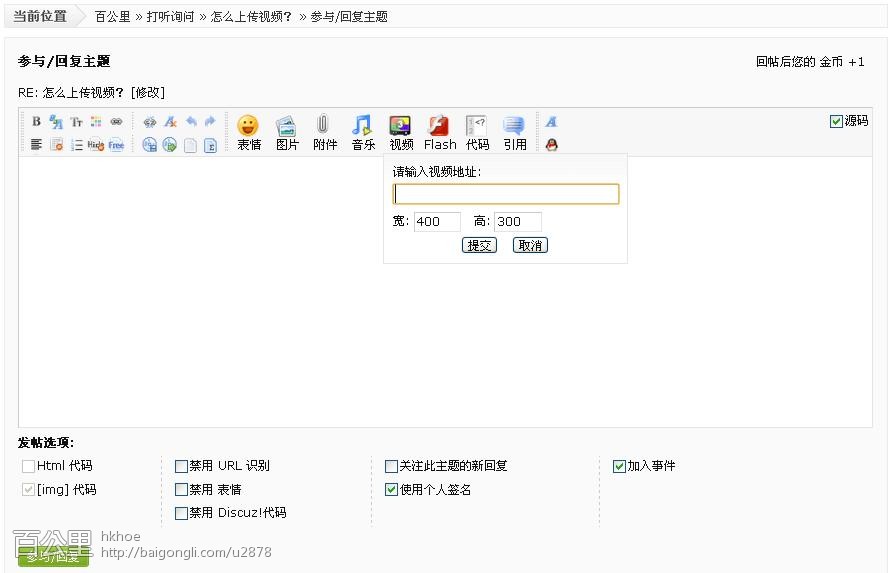Insert an image via 图片
Screen dimensions: 892x573
(287, 133)
